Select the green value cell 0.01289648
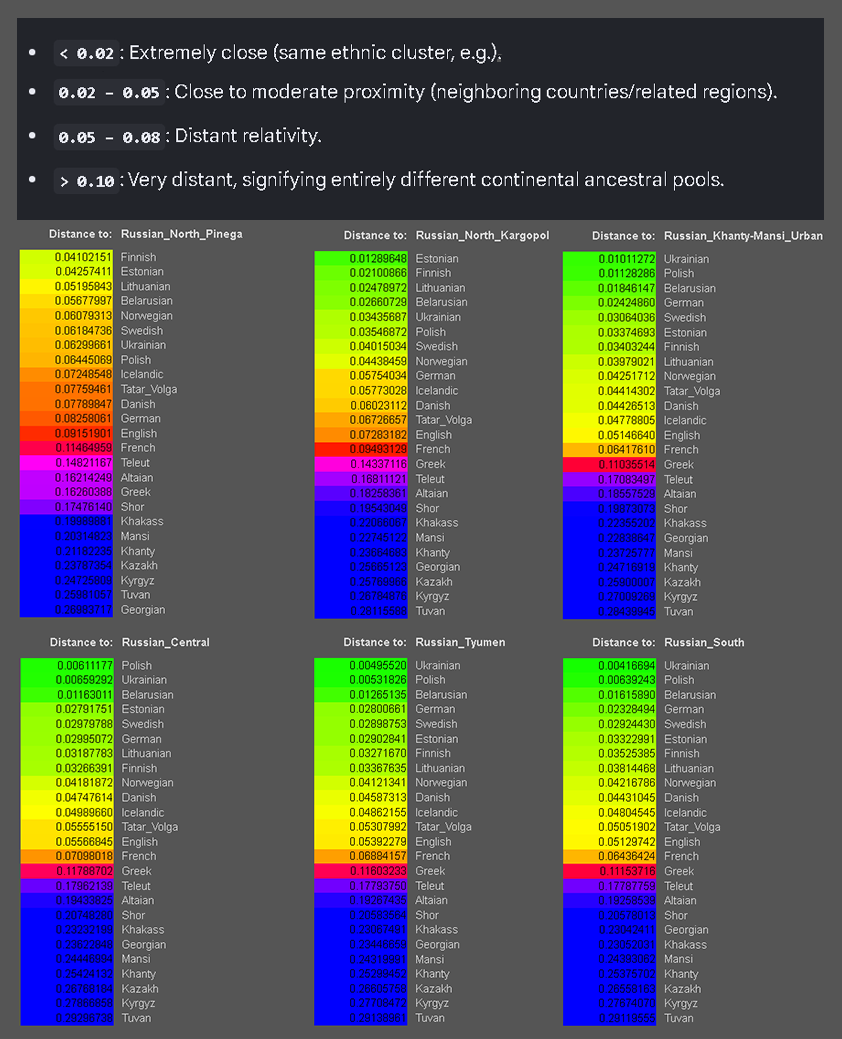 click(361, 258)
